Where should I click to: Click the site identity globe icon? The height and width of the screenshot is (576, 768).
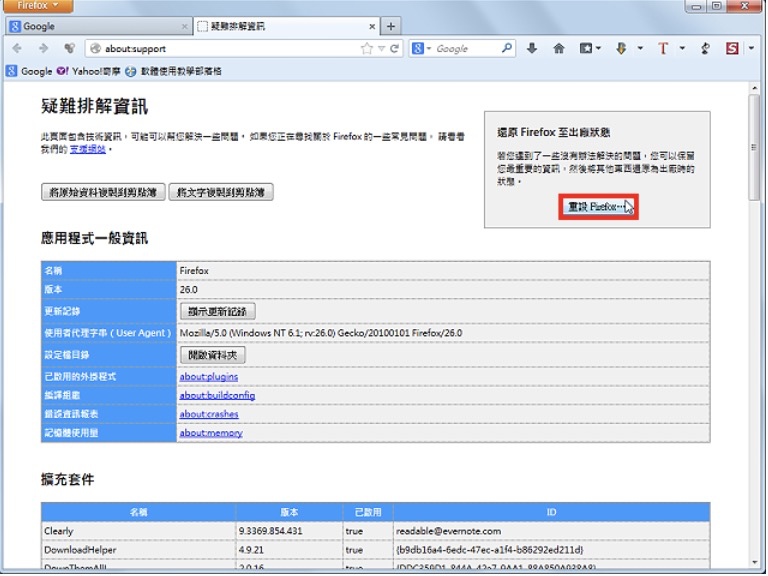(96, 48)
